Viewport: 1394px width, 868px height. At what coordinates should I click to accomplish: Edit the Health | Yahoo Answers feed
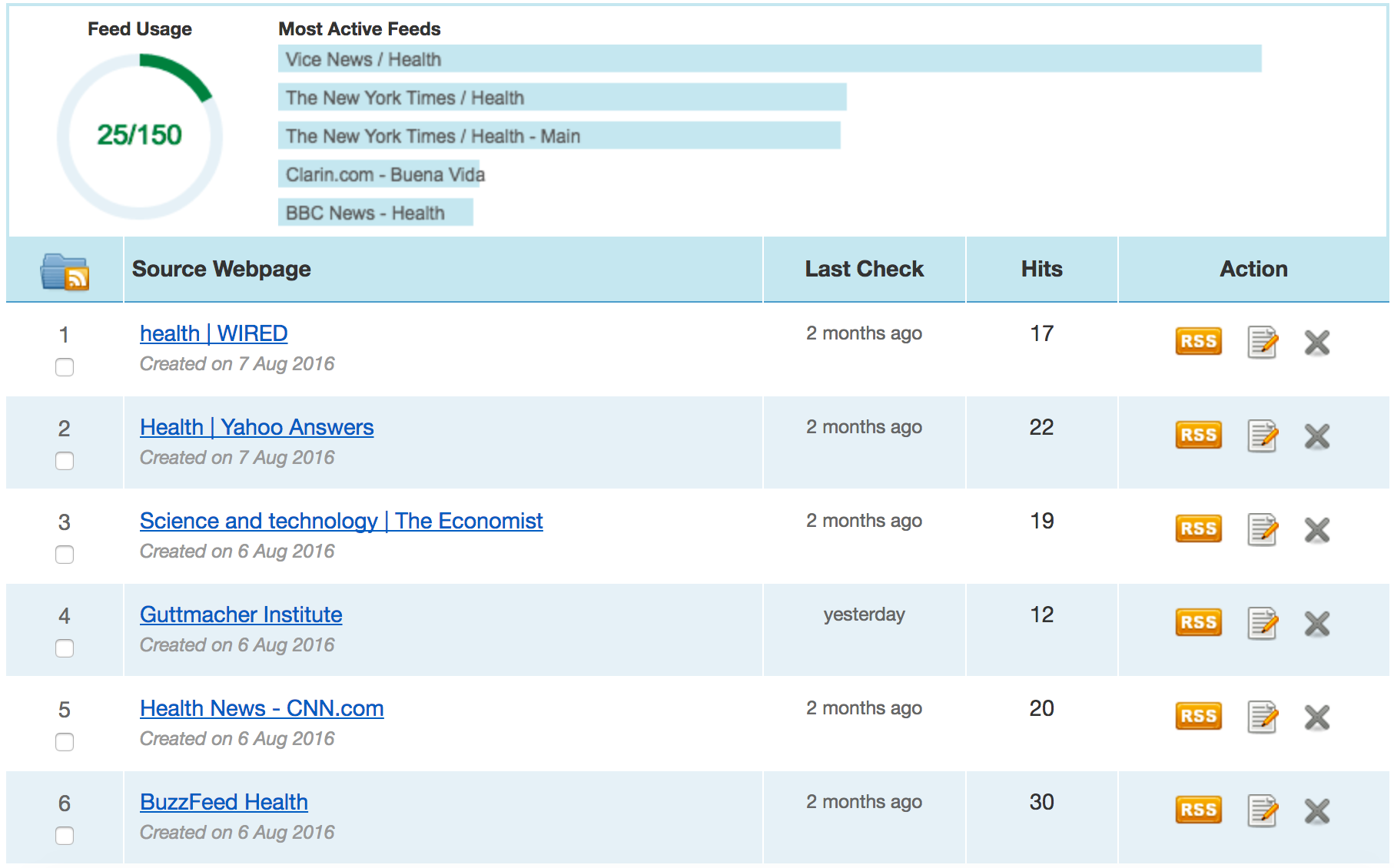(x=1262, y=436)
